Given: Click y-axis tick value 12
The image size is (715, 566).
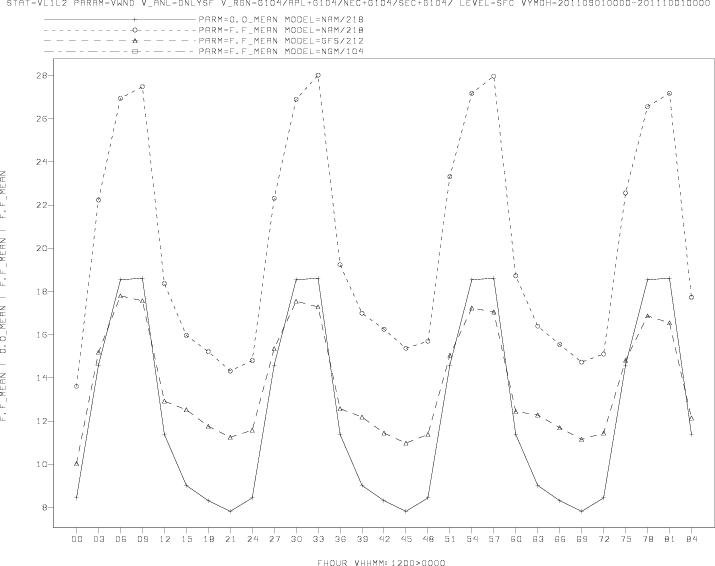Looking at the screenshot, I should (41, 421).
